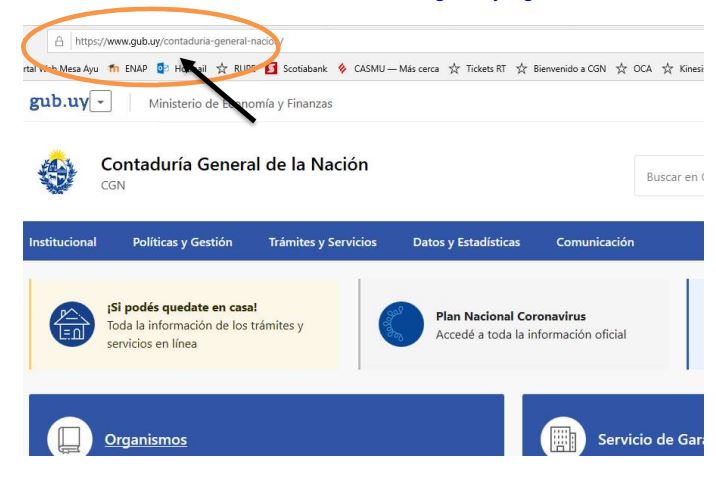Click the CGN subtitle text
The width and height of the screenshot is (716, 477).
(x=113, y=185)
